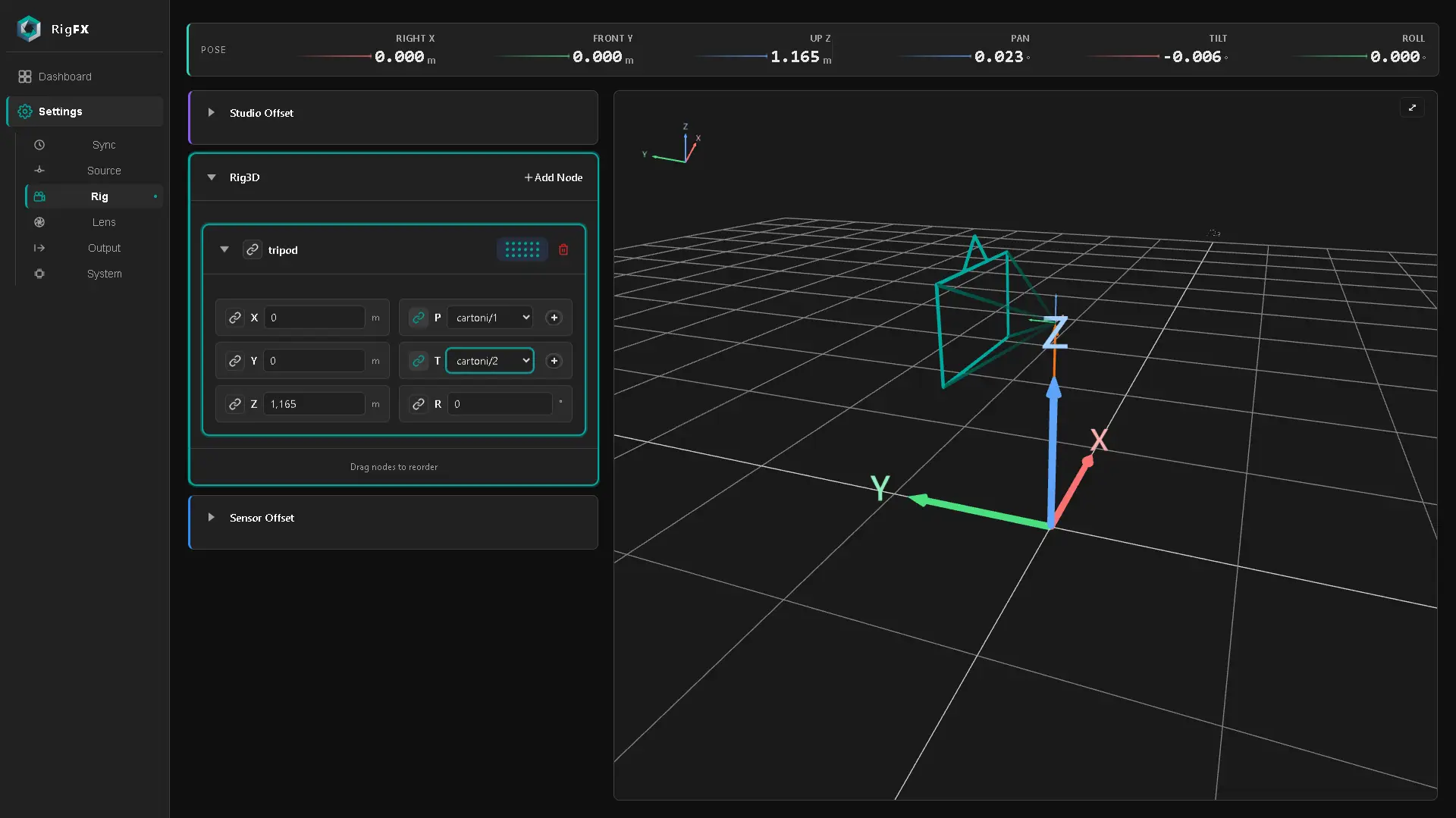This screenshot has width=1456, height=818.
Task: Click the Rig menu label
Action: click(x=99, y=196)
